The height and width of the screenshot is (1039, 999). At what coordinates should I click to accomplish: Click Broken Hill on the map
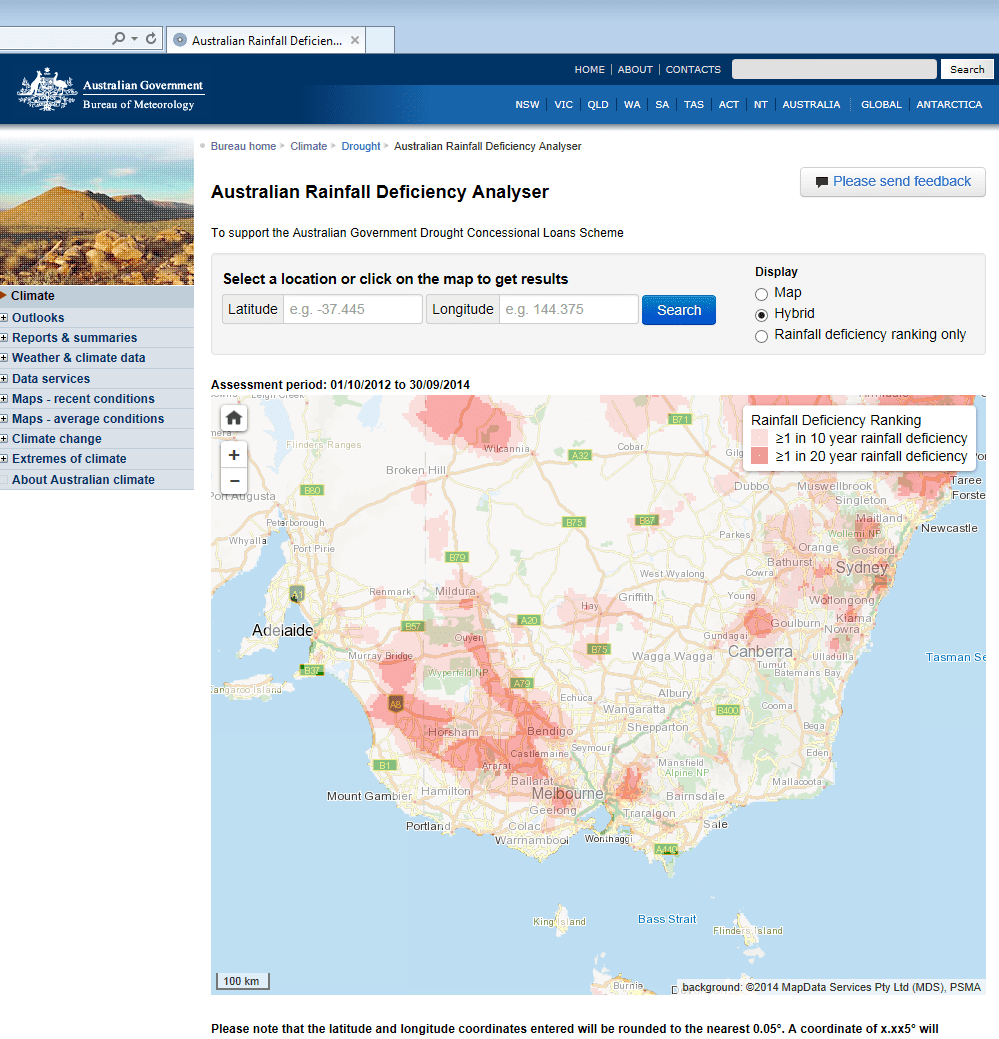416,470
